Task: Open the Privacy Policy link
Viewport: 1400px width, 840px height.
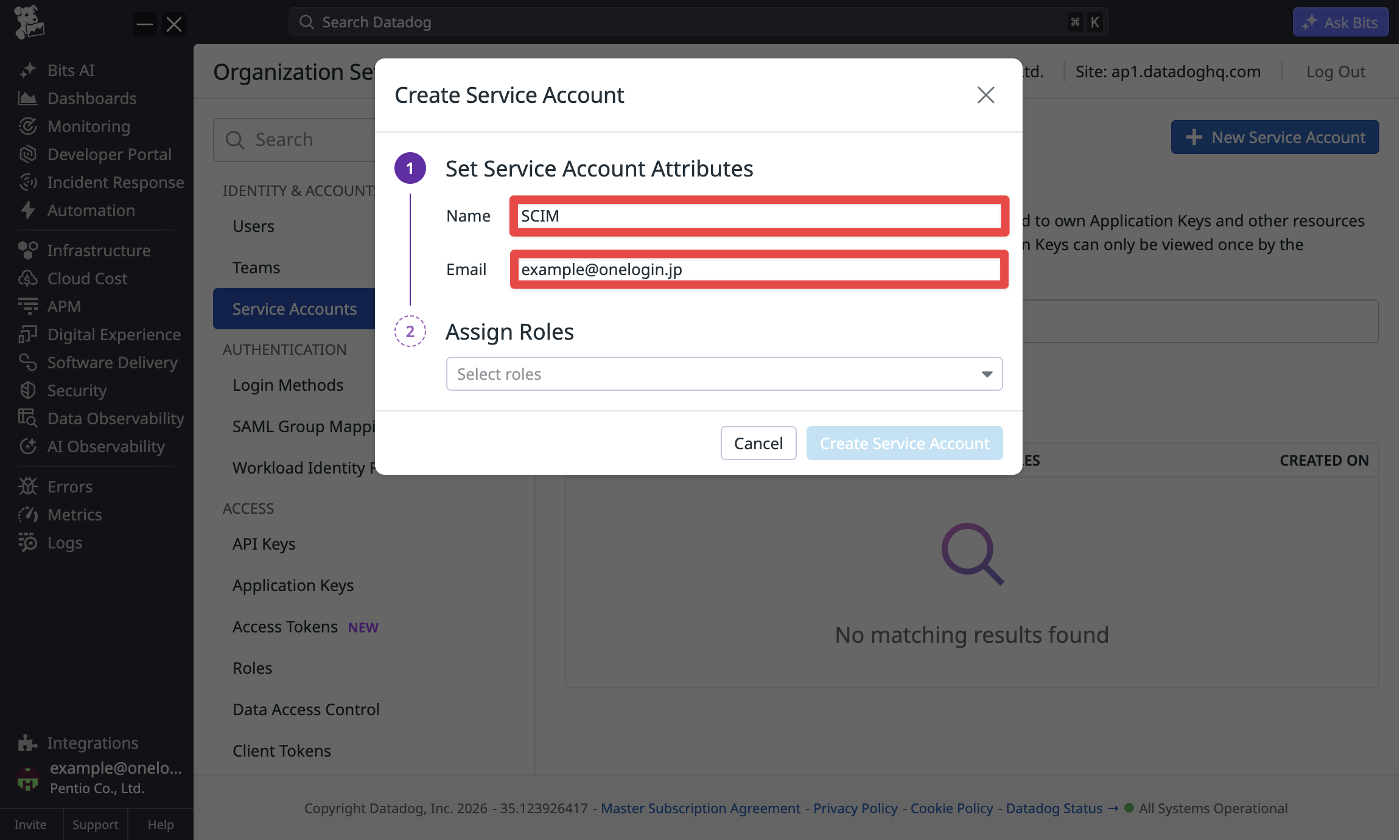Action: point(855,808)
